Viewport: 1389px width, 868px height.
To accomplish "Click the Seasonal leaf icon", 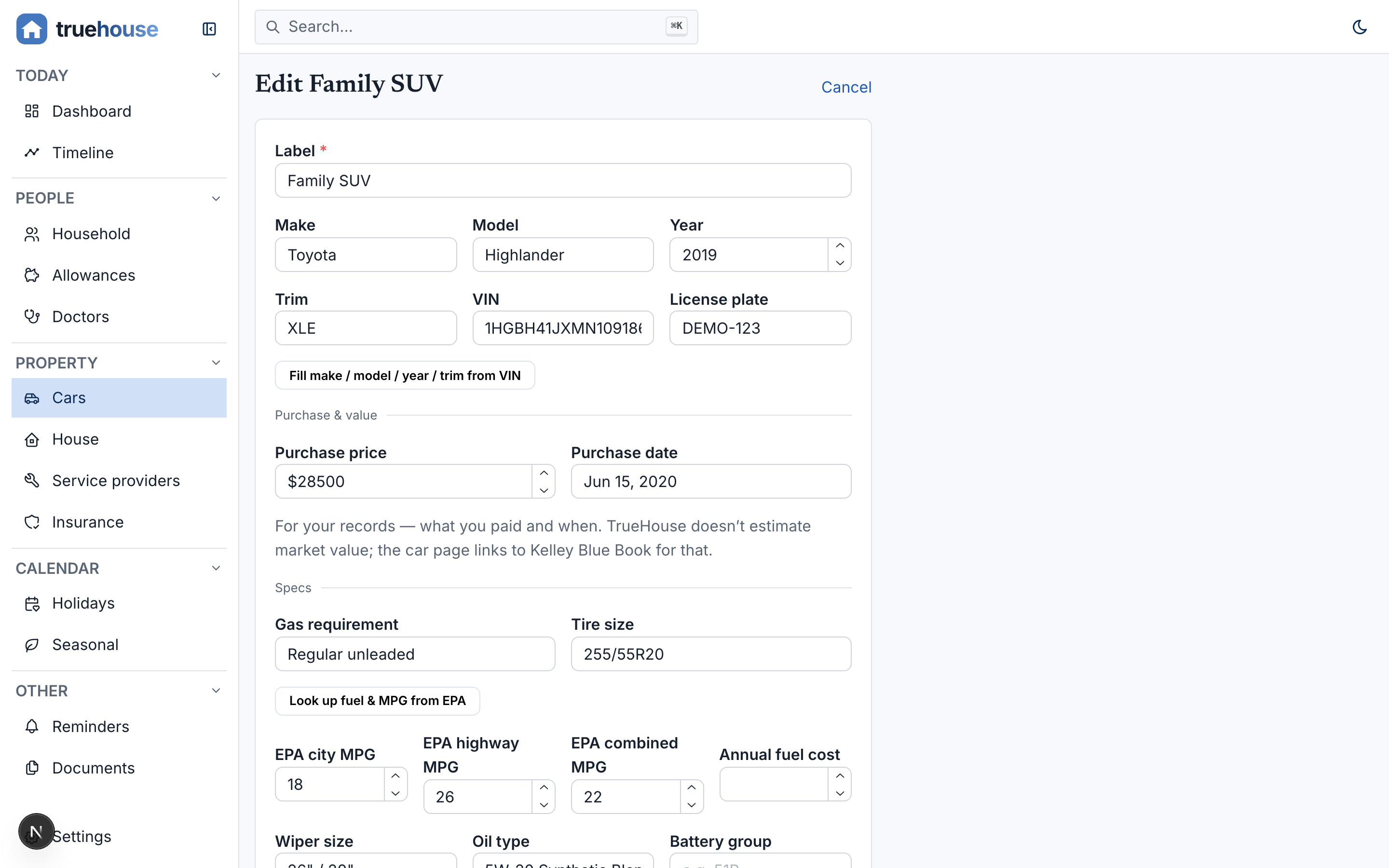I will (x=31, y=645).
